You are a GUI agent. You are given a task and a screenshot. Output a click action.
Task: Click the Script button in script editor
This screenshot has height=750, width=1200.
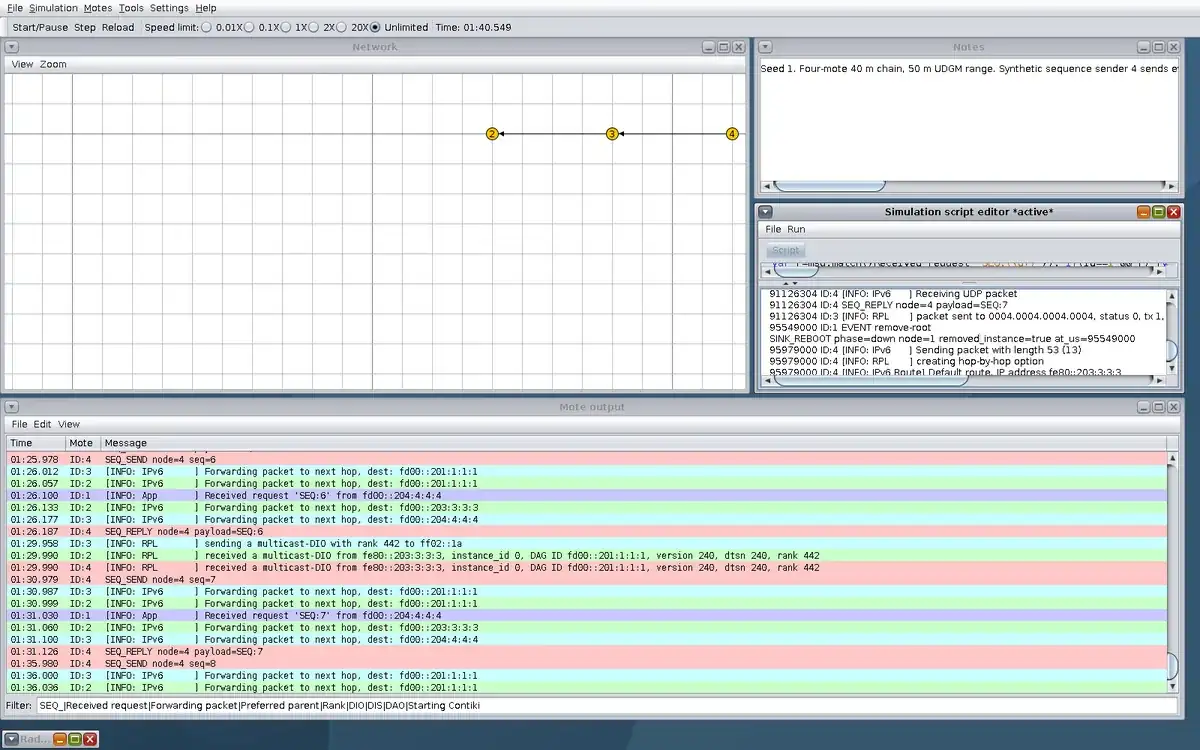786,250
